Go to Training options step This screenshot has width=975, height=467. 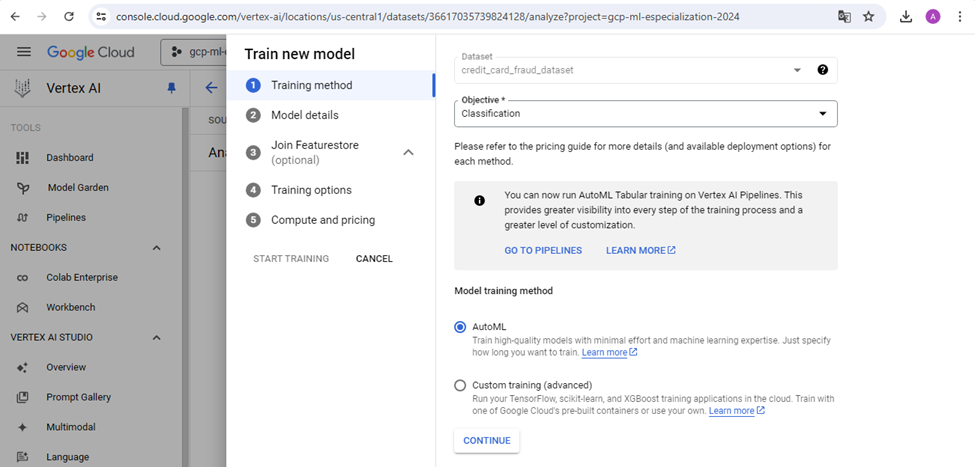(330, 190)
